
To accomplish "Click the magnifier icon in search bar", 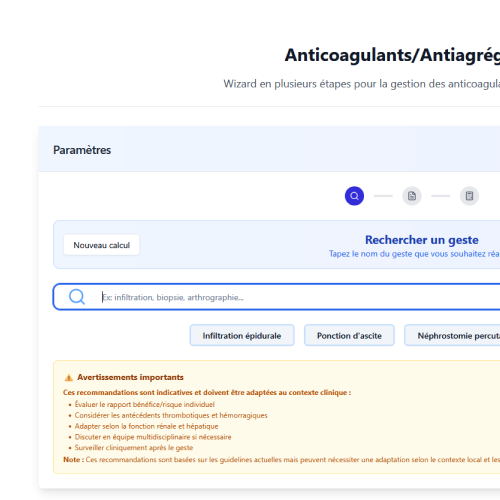I will click(x=77, y=297).
